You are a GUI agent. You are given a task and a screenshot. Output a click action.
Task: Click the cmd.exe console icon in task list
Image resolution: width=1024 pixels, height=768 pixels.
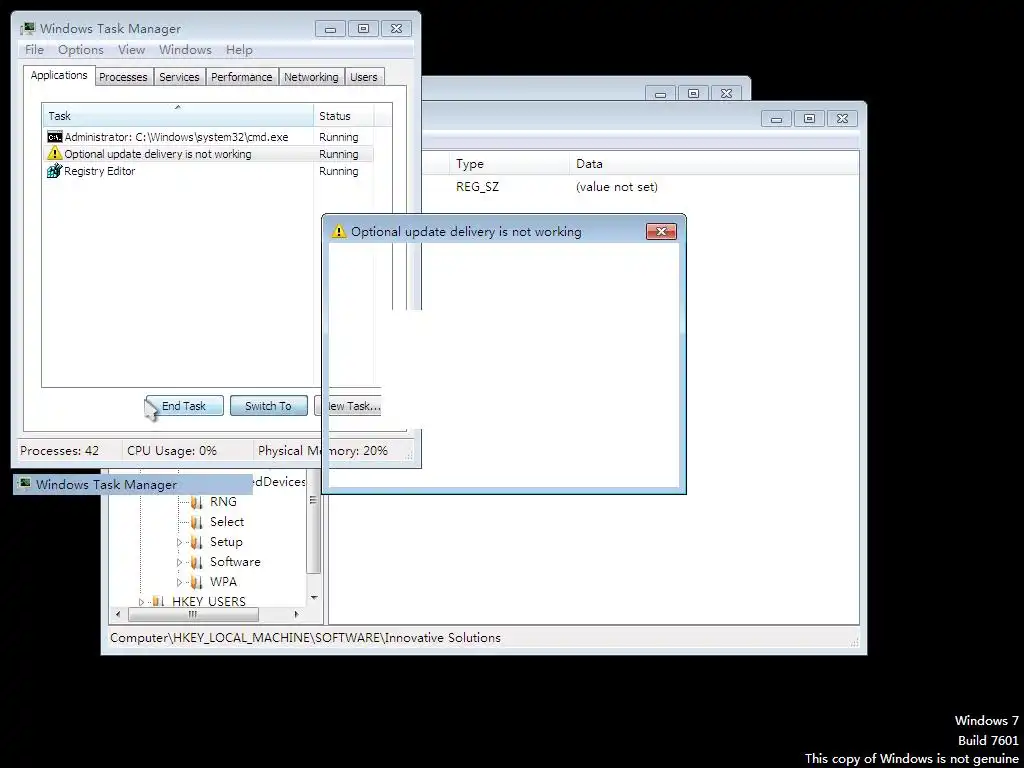(55, 137)
